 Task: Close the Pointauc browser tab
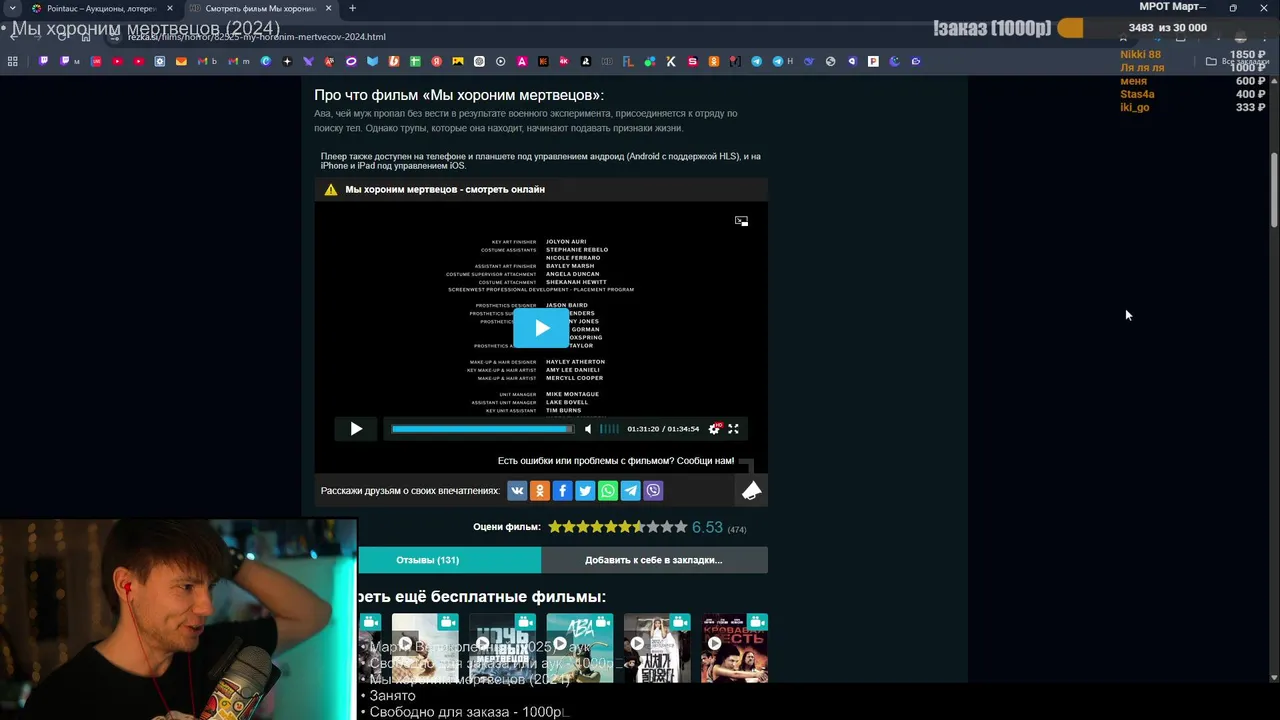[x=168, y=8]
